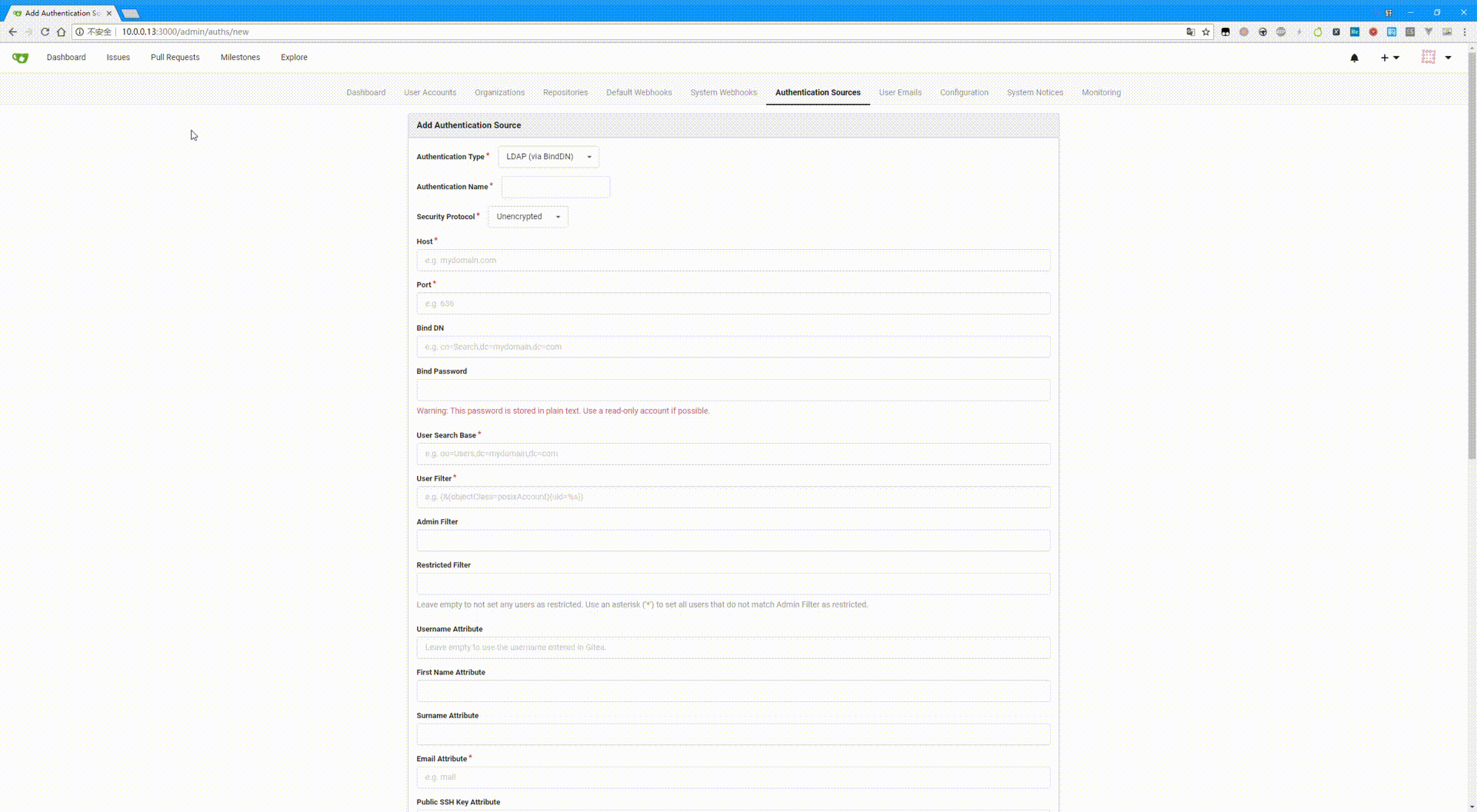Click the Re extension icon
This screenshot has width=1477, height=812.
[x=1355, y=32]
